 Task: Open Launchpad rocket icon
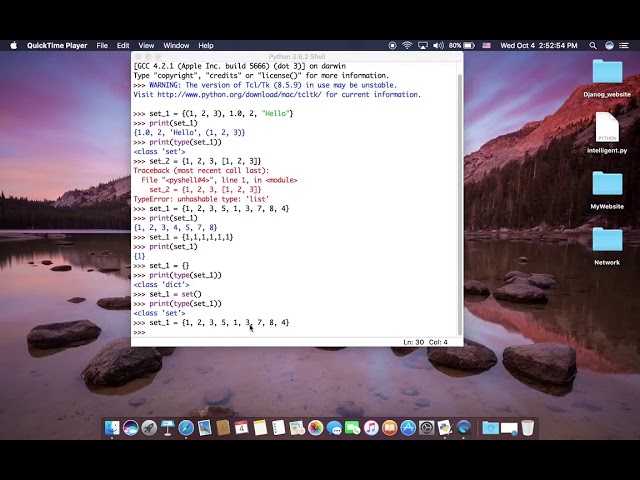[x=149, y=428]
